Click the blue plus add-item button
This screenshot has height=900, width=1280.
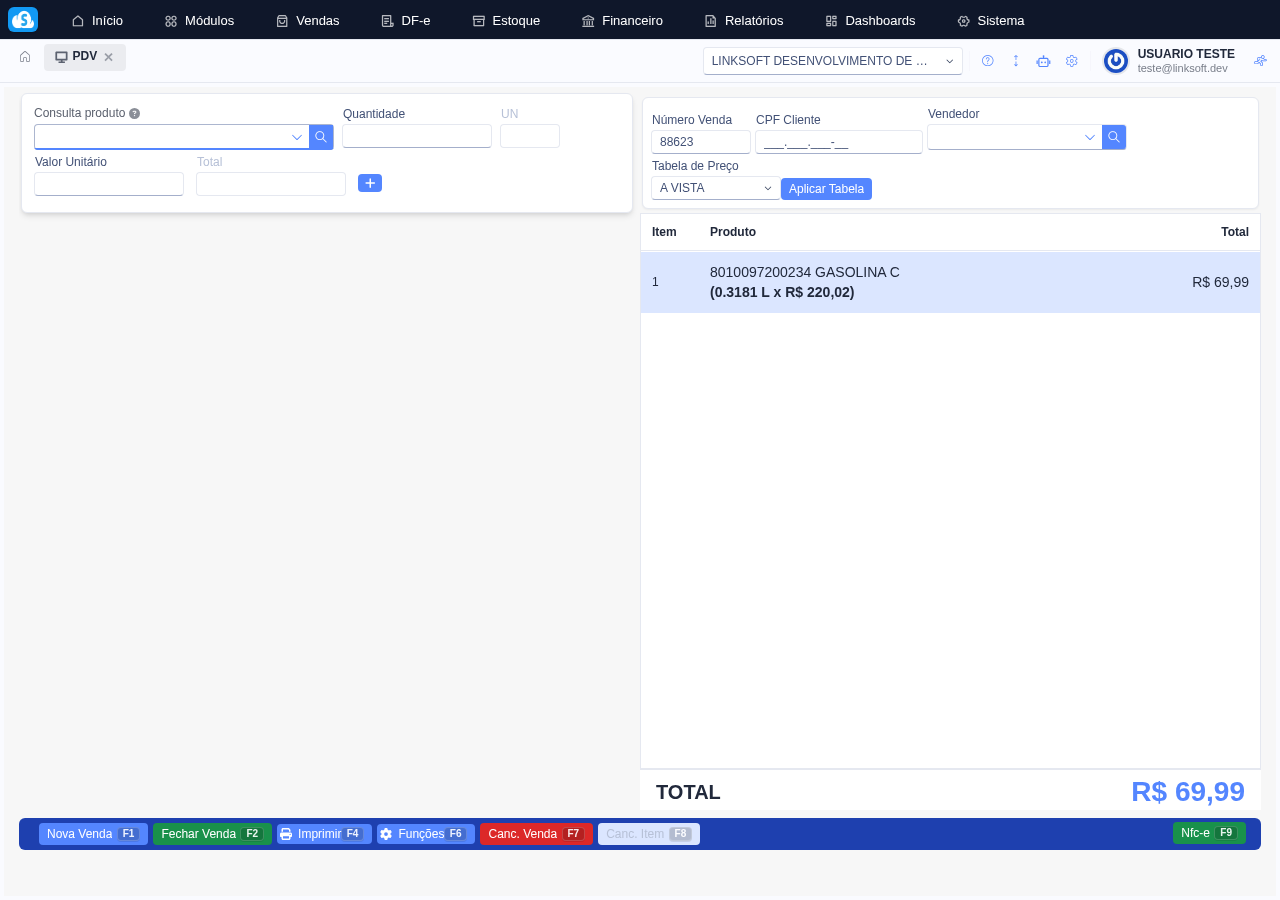pyautogui.click(x=370, y=183)
